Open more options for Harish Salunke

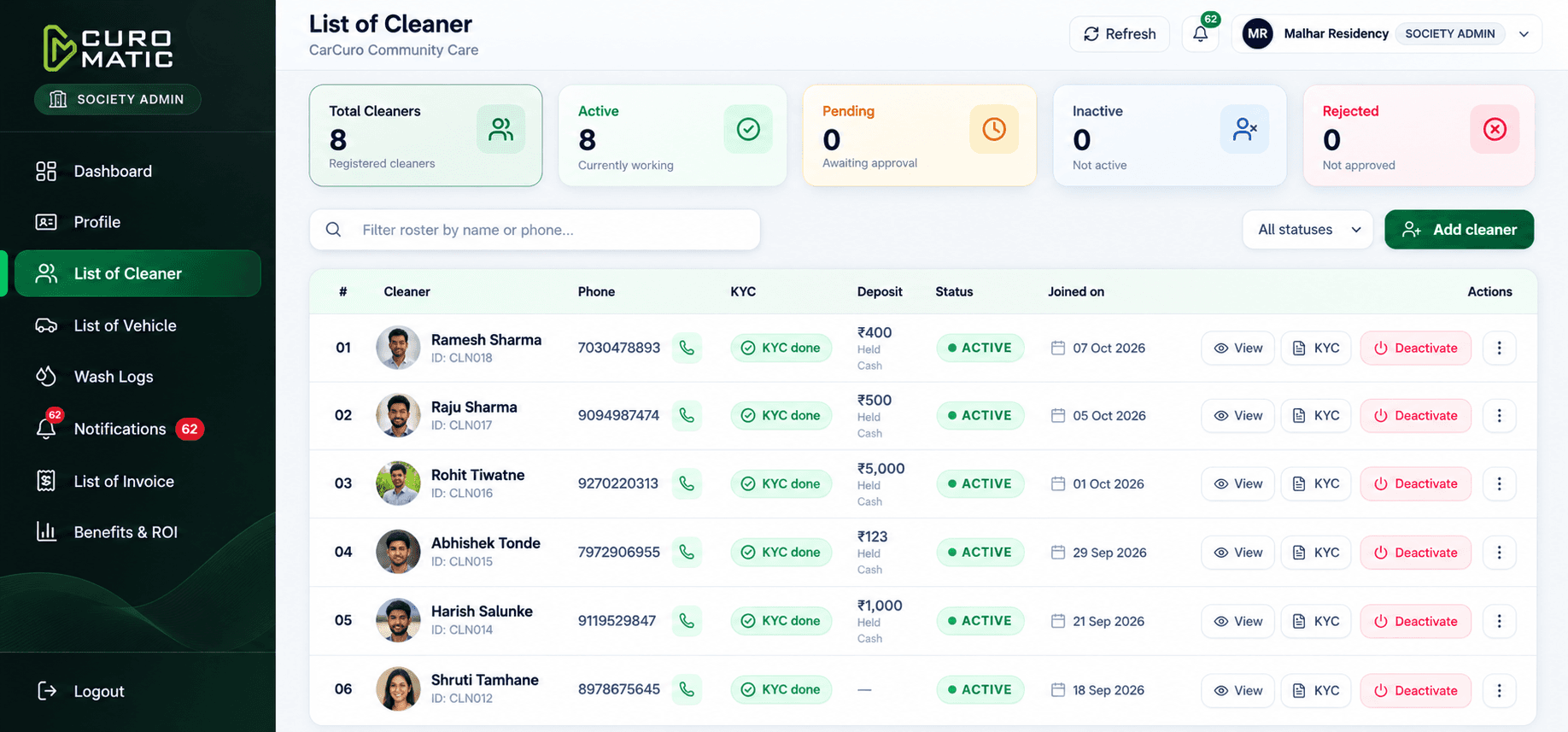pyautogui.click(x=1499, y=621)
